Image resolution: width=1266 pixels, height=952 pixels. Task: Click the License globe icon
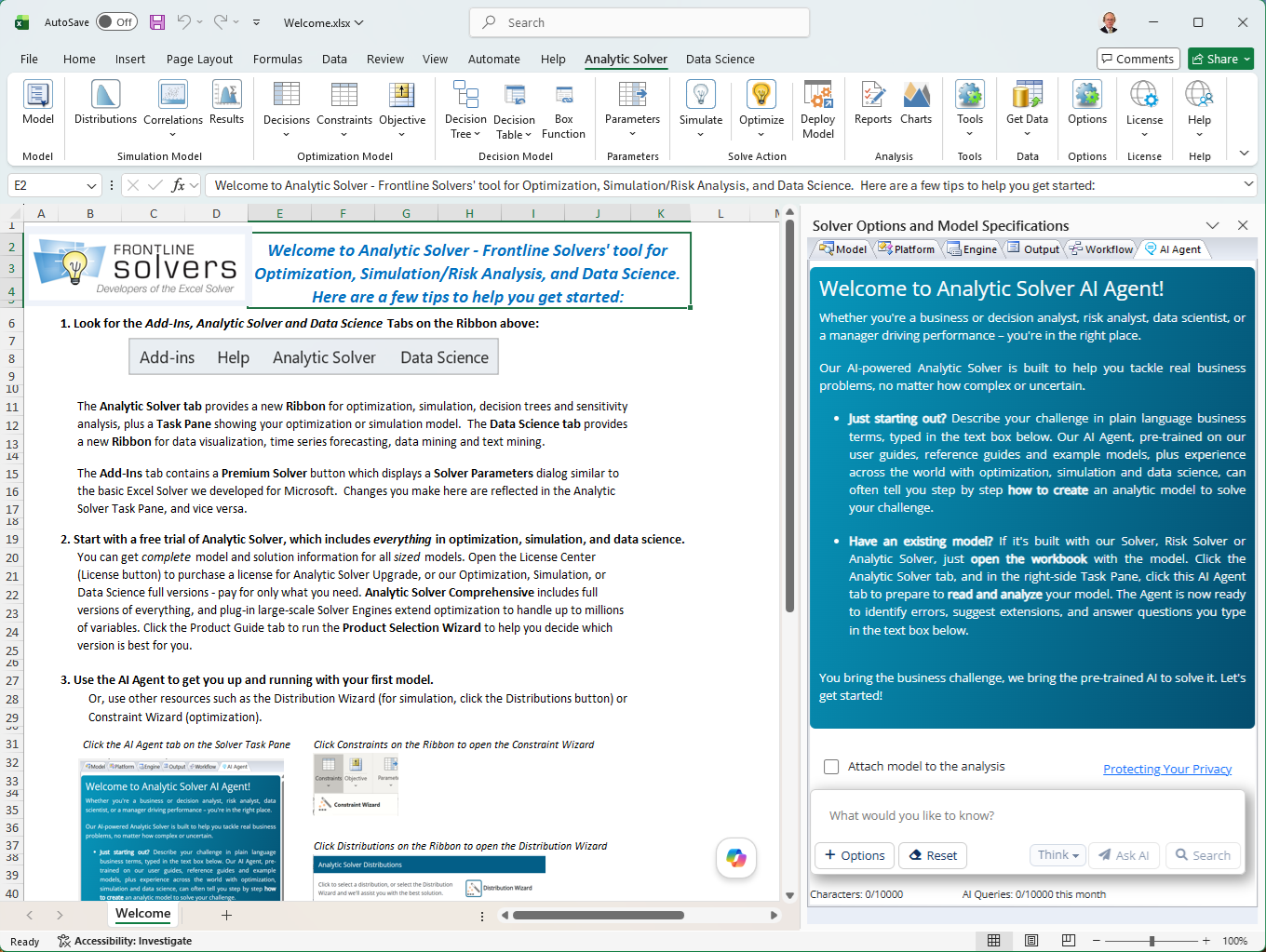(x=1144, y=109)
